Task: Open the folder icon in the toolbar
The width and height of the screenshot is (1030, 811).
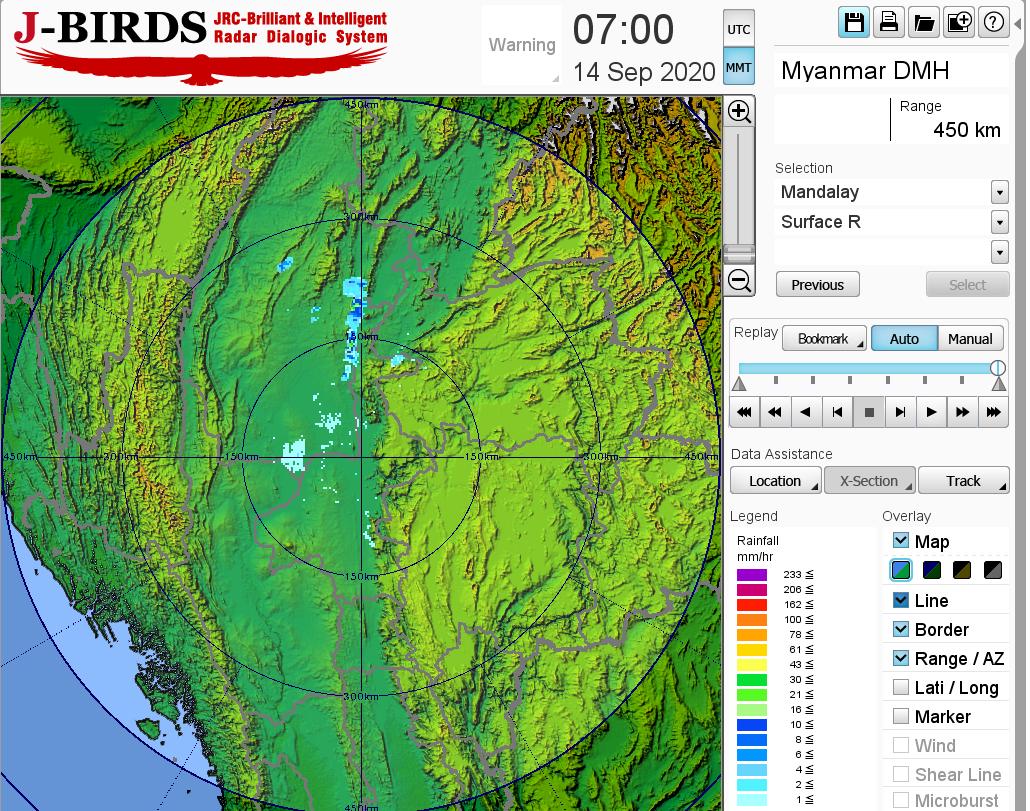Action: click(923, 23)
